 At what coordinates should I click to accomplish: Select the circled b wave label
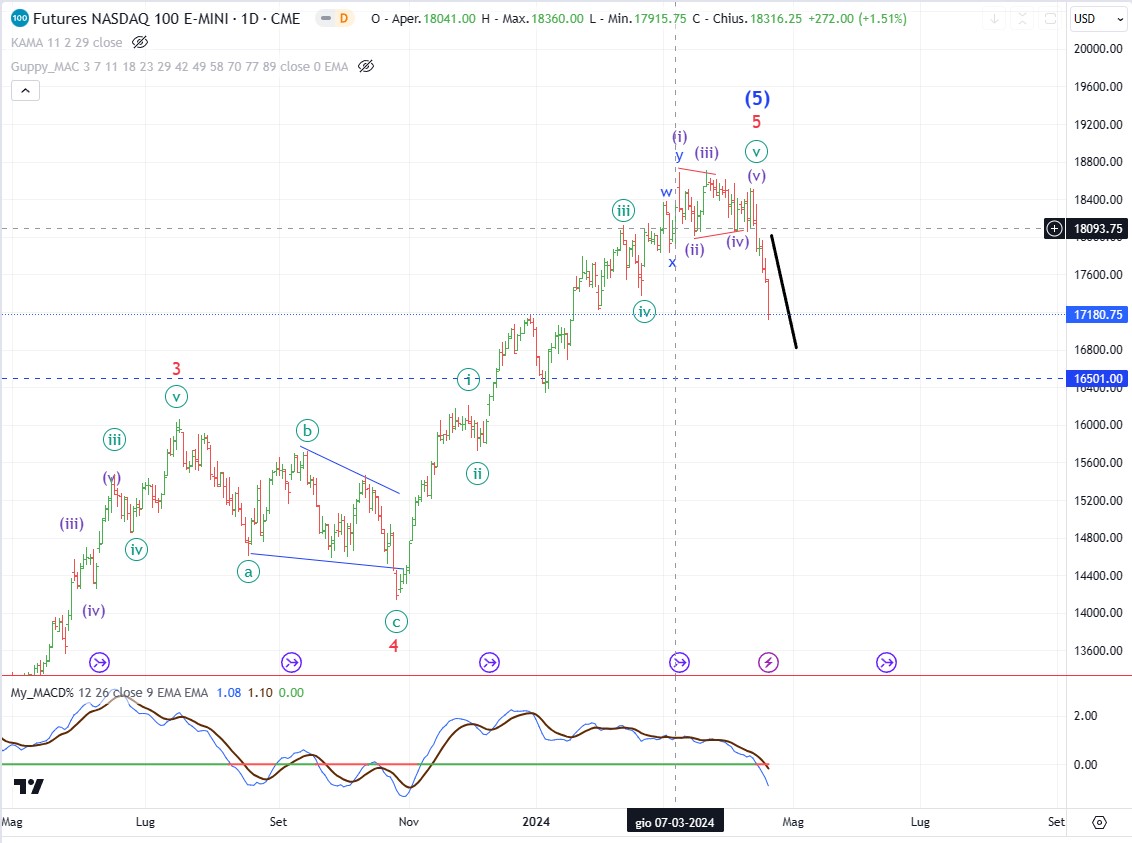[x=307, y=431]
